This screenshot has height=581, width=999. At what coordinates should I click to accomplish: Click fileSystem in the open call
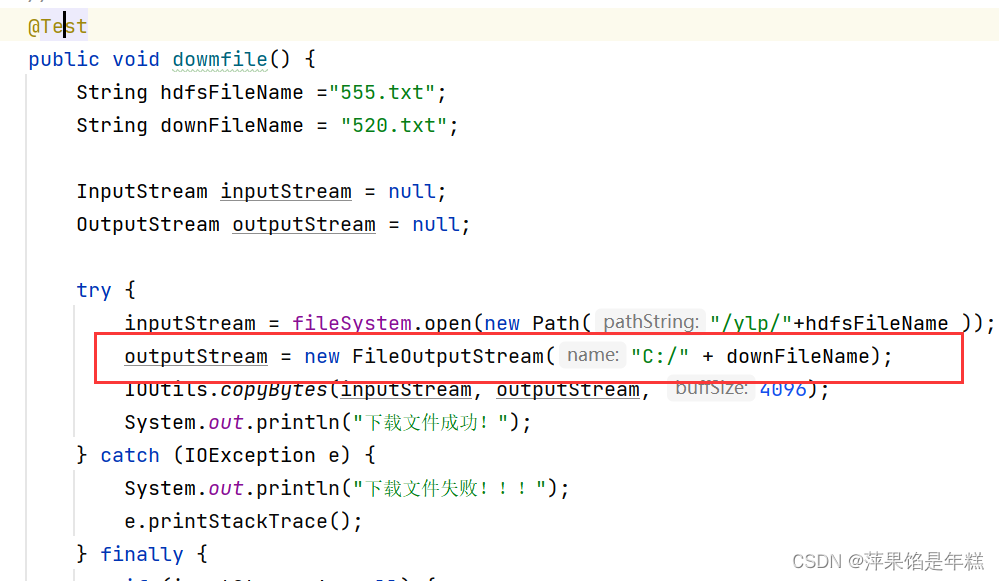point(352,324)
